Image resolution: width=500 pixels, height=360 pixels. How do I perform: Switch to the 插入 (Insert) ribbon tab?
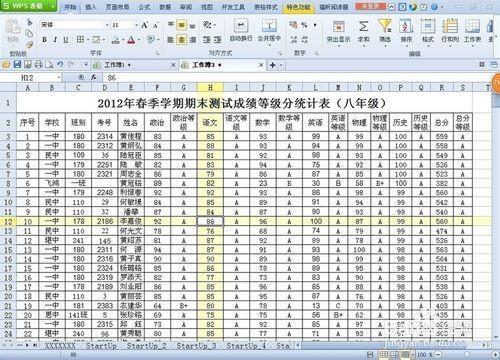point(91,7)
